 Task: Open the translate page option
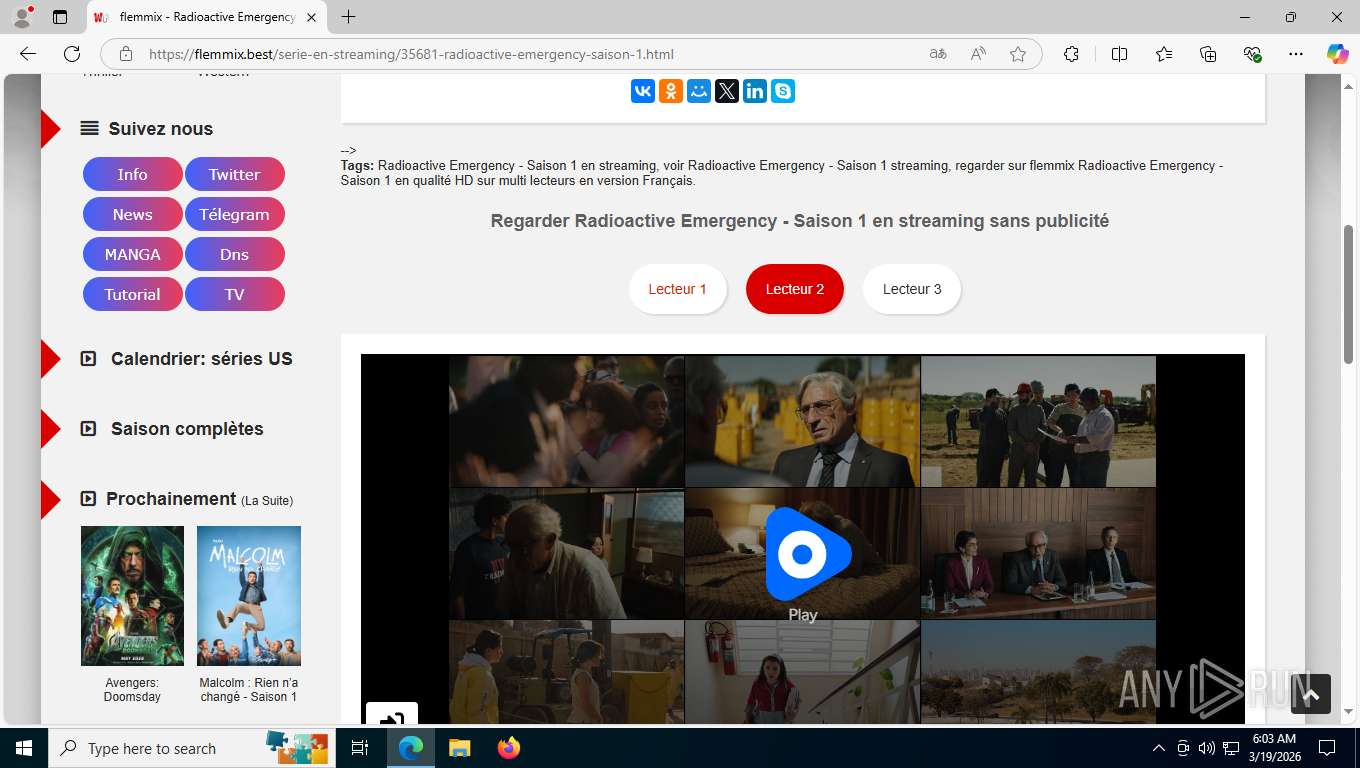[938, 54]
